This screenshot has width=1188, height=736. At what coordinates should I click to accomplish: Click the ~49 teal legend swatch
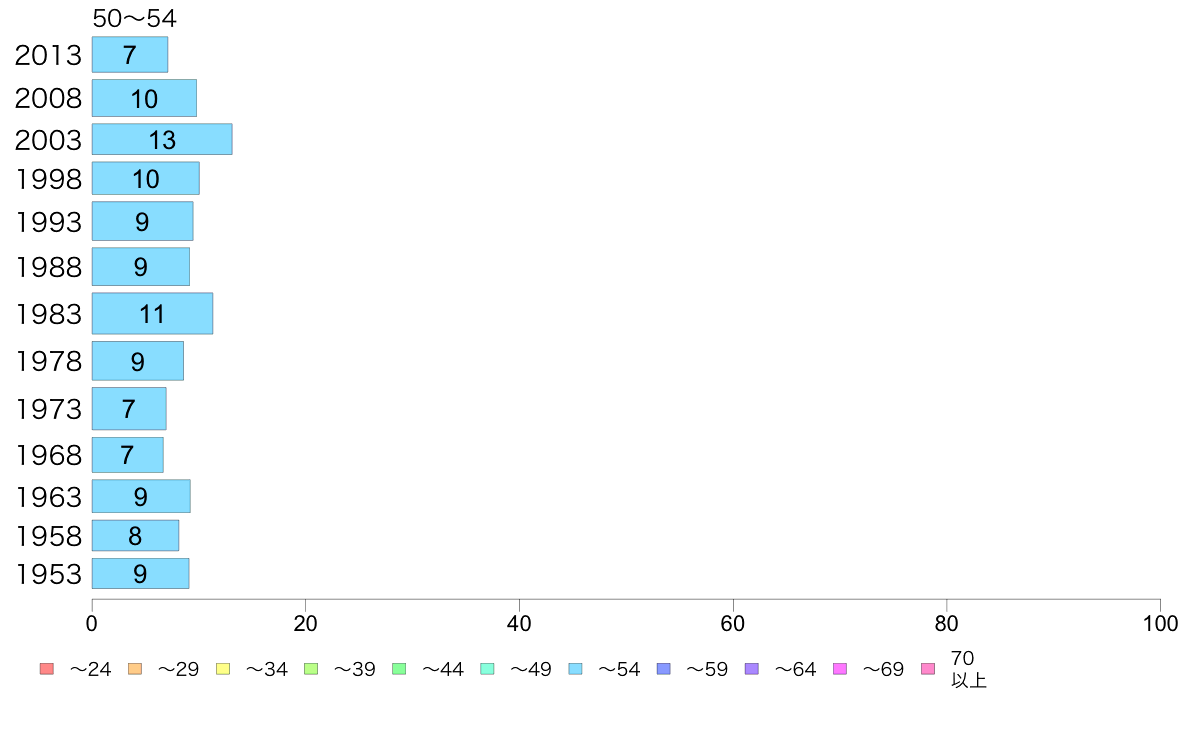(x=487, y=669)
